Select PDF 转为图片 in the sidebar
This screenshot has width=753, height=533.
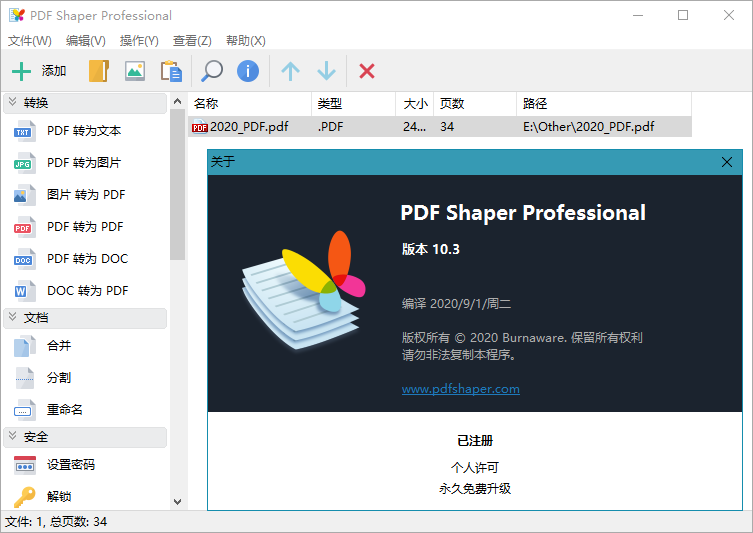(83, 163)
